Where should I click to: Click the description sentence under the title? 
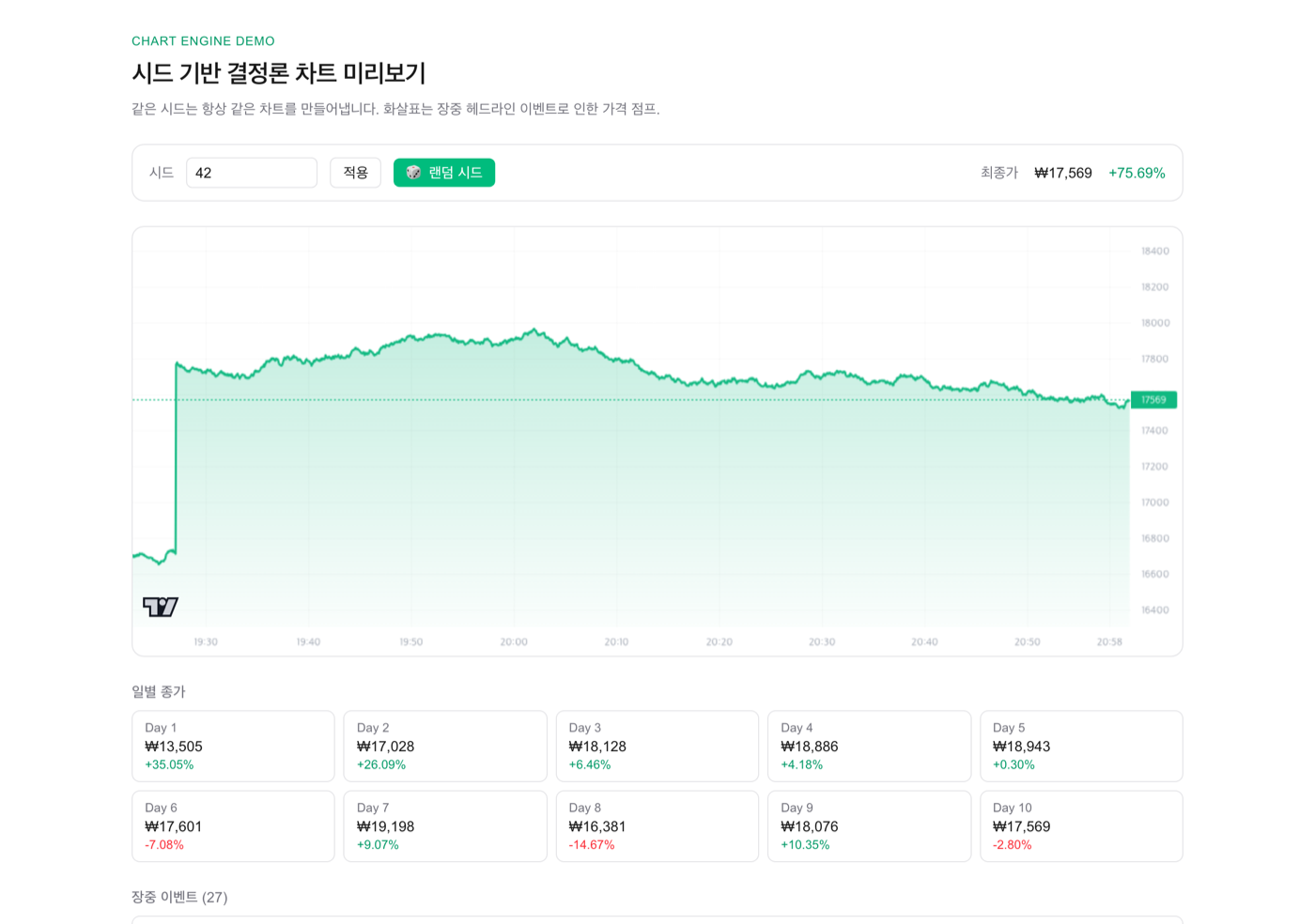point(395,109)
